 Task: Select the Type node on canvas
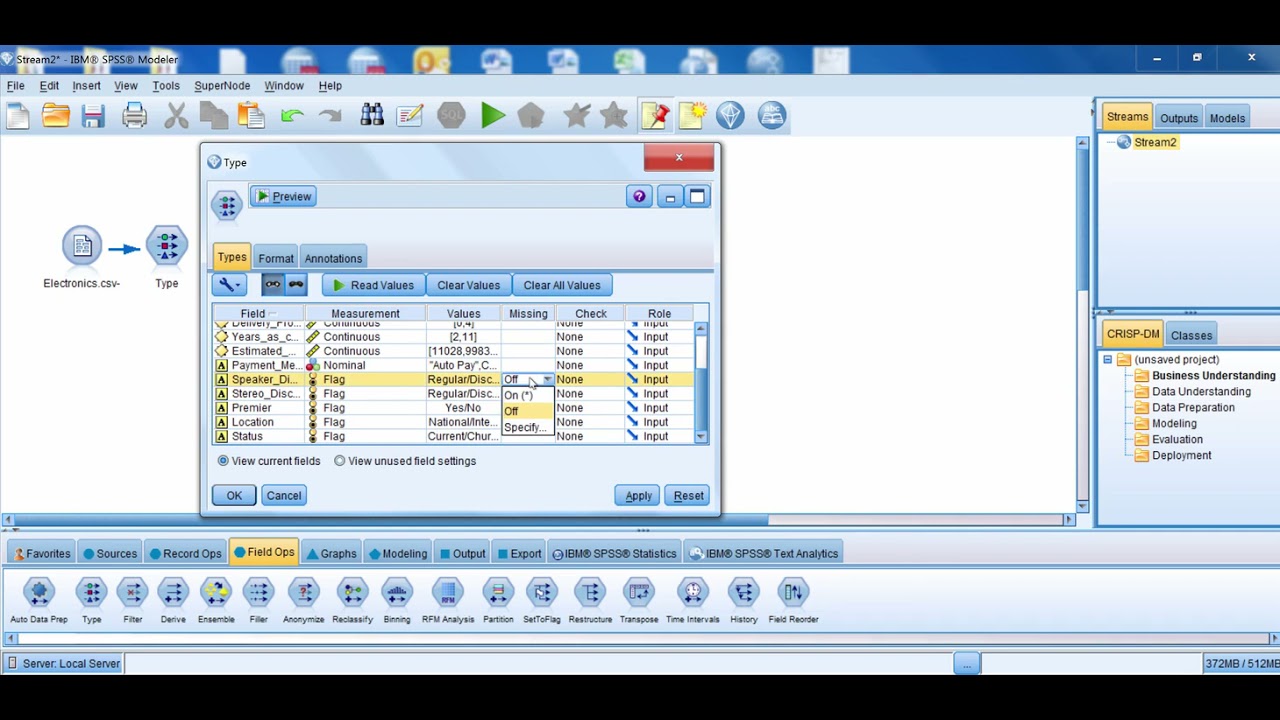[x=166, y=247]
